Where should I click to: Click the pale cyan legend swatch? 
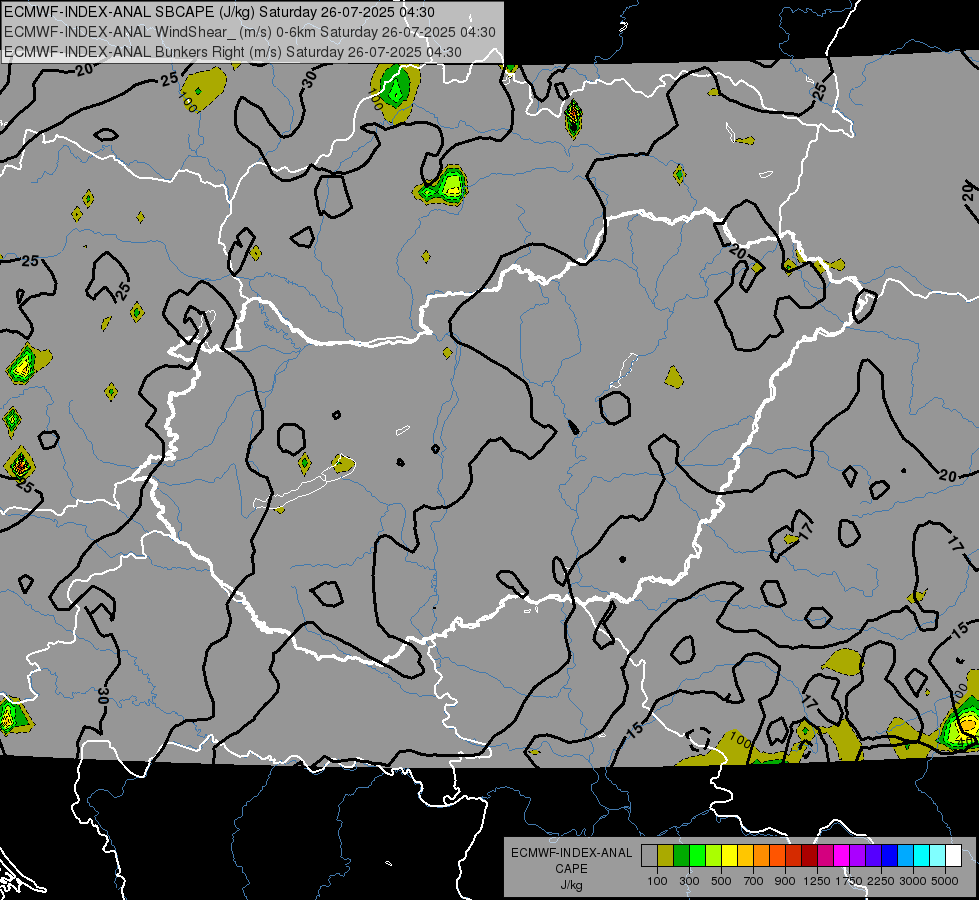(938, 856)
